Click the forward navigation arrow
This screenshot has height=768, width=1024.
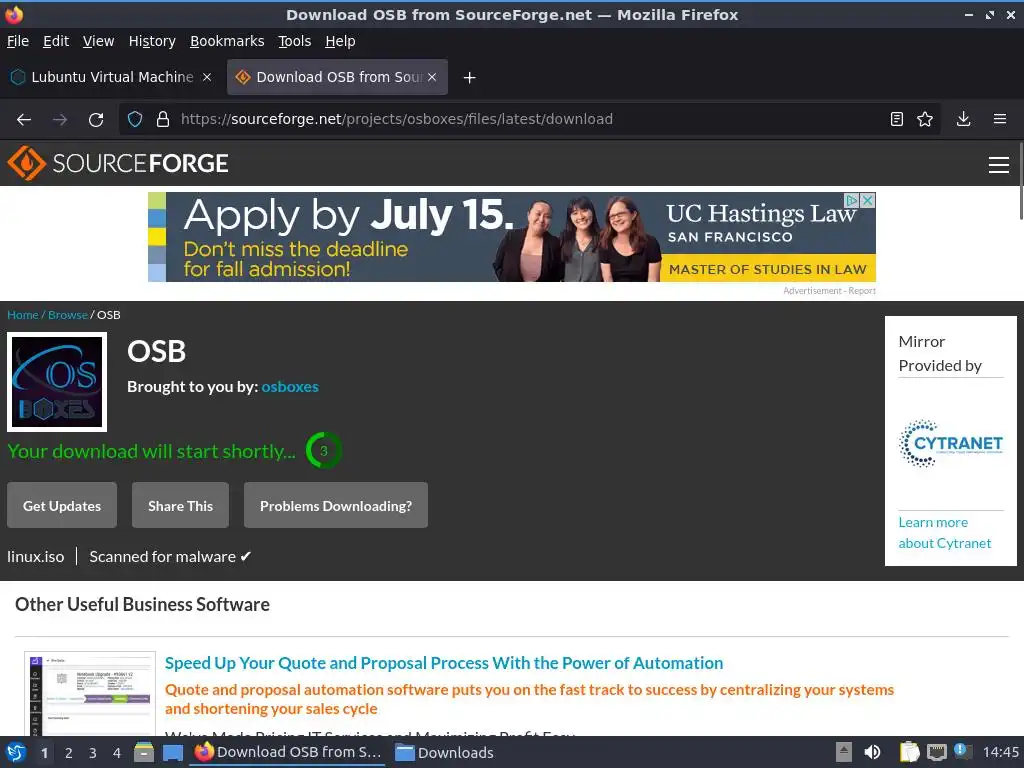point(60,120)
